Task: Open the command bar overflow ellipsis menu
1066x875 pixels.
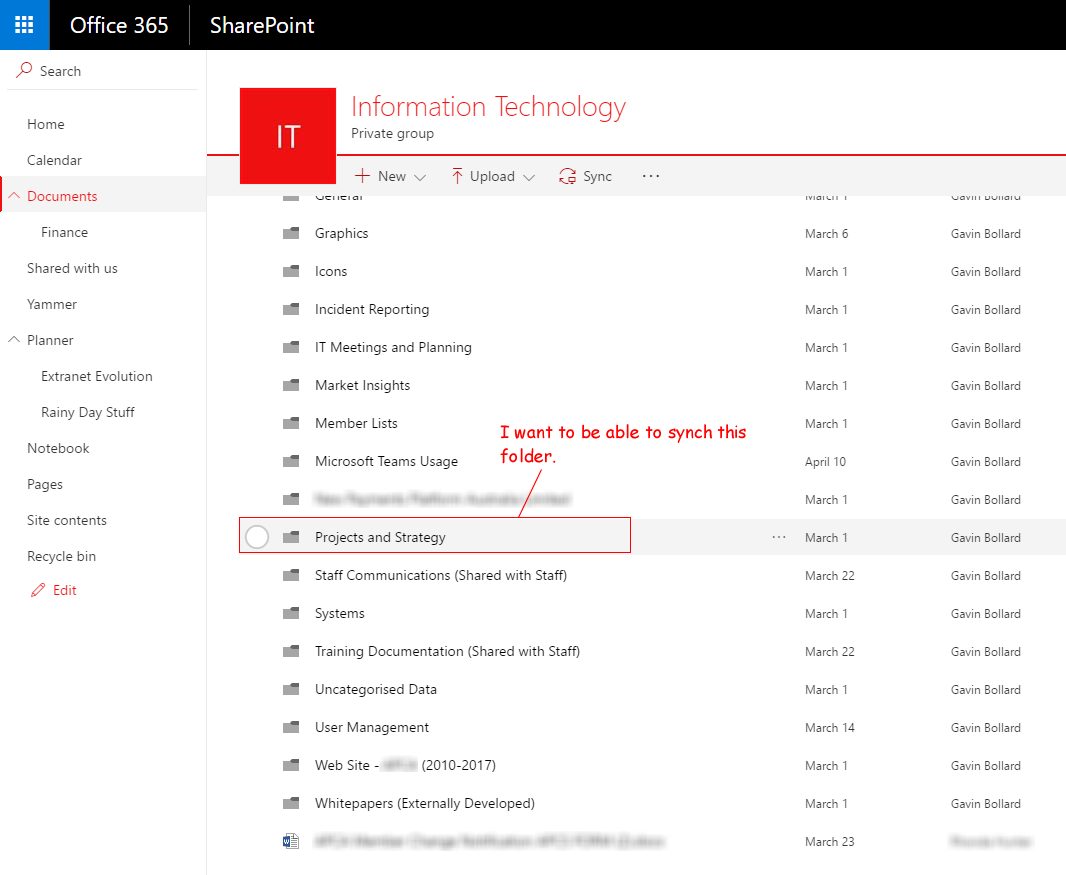Action: click(x=650, y=176)
